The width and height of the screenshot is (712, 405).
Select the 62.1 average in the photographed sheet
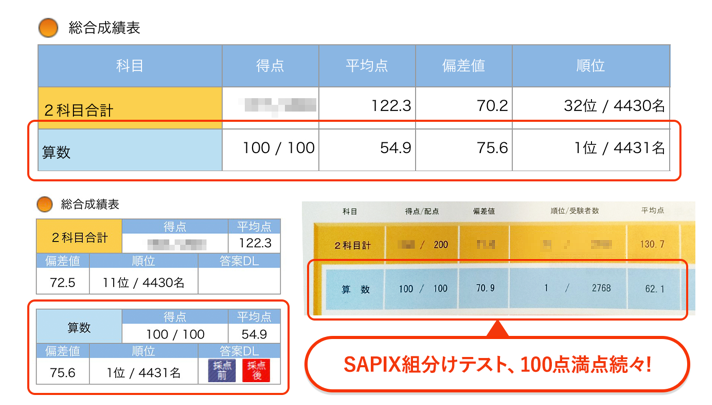click(655, 288)
